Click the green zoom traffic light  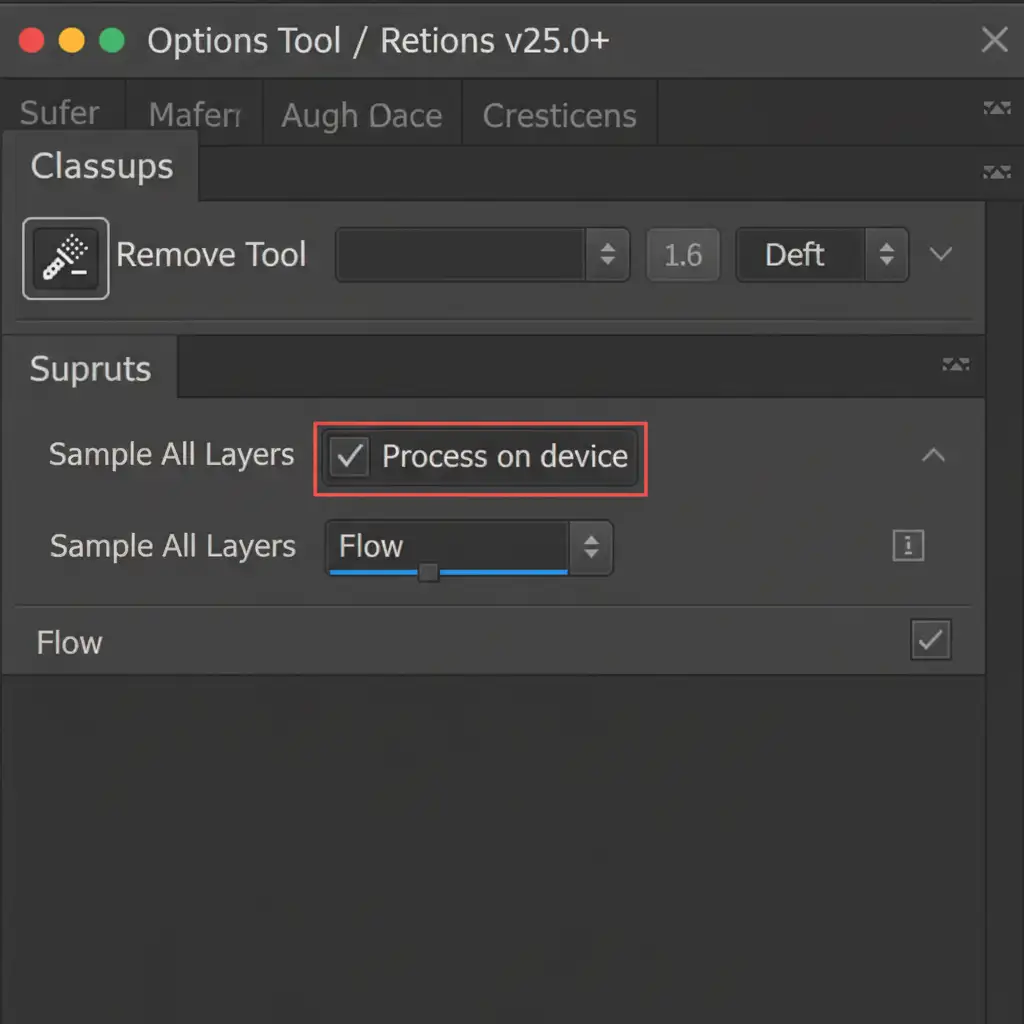(x=112, y=41)
